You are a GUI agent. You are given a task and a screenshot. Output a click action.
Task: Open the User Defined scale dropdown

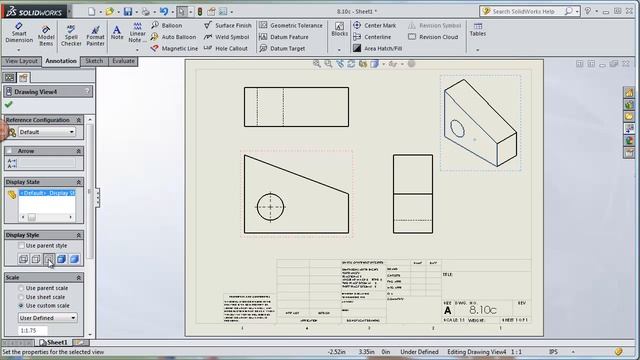47,318
